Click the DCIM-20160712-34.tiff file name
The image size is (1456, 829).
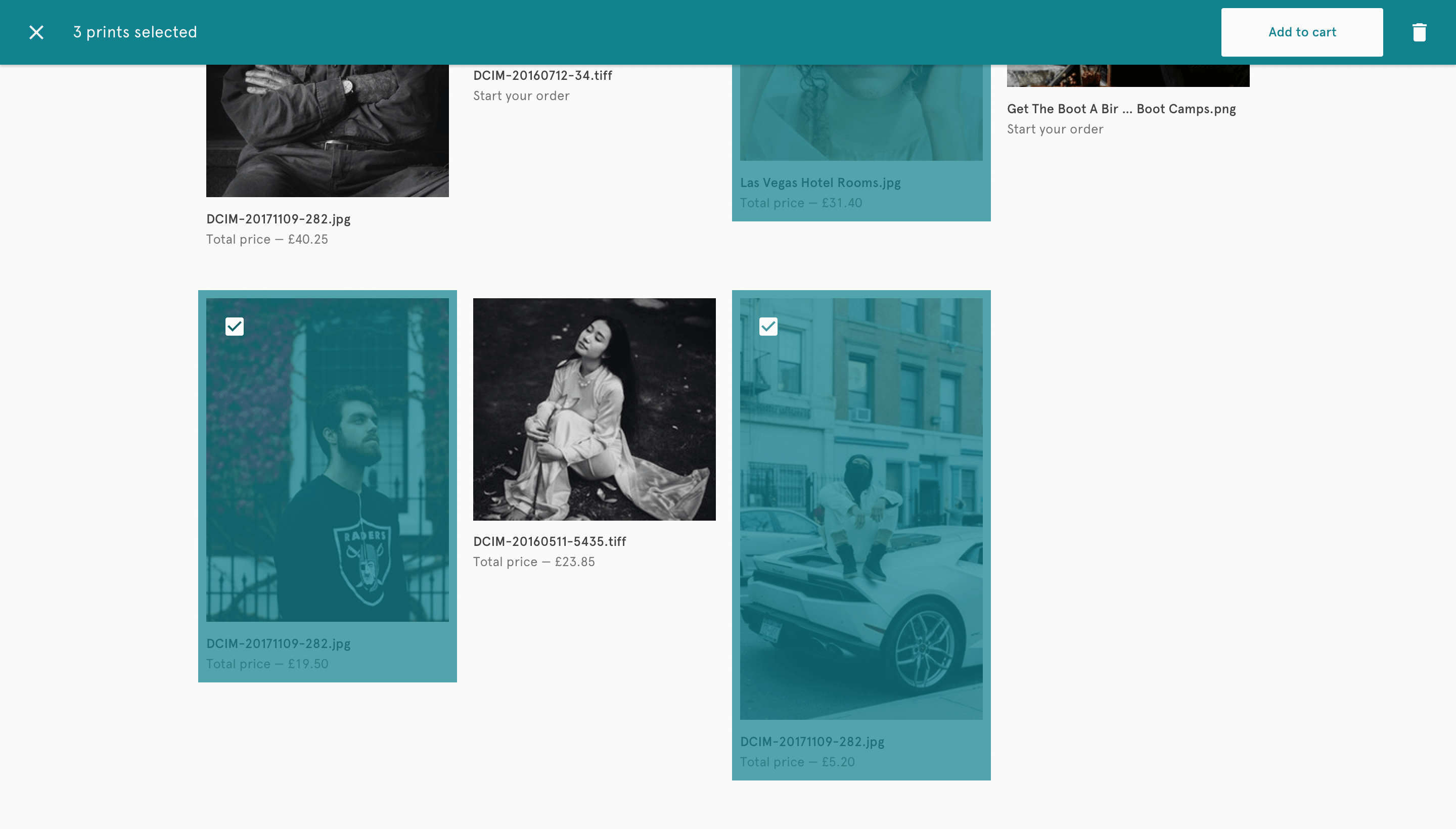(542, 76)
